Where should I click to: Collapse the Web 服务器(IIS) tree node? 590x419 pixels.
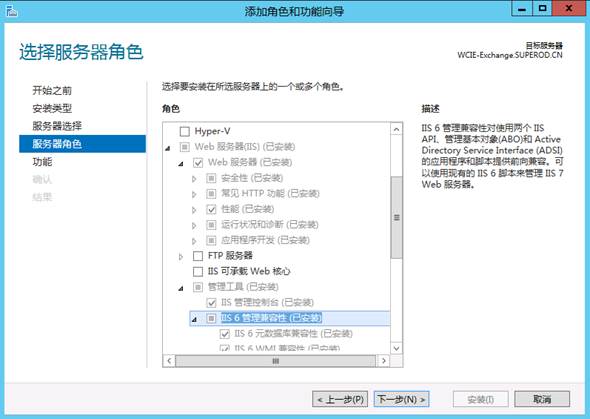[x=168, y=148]
